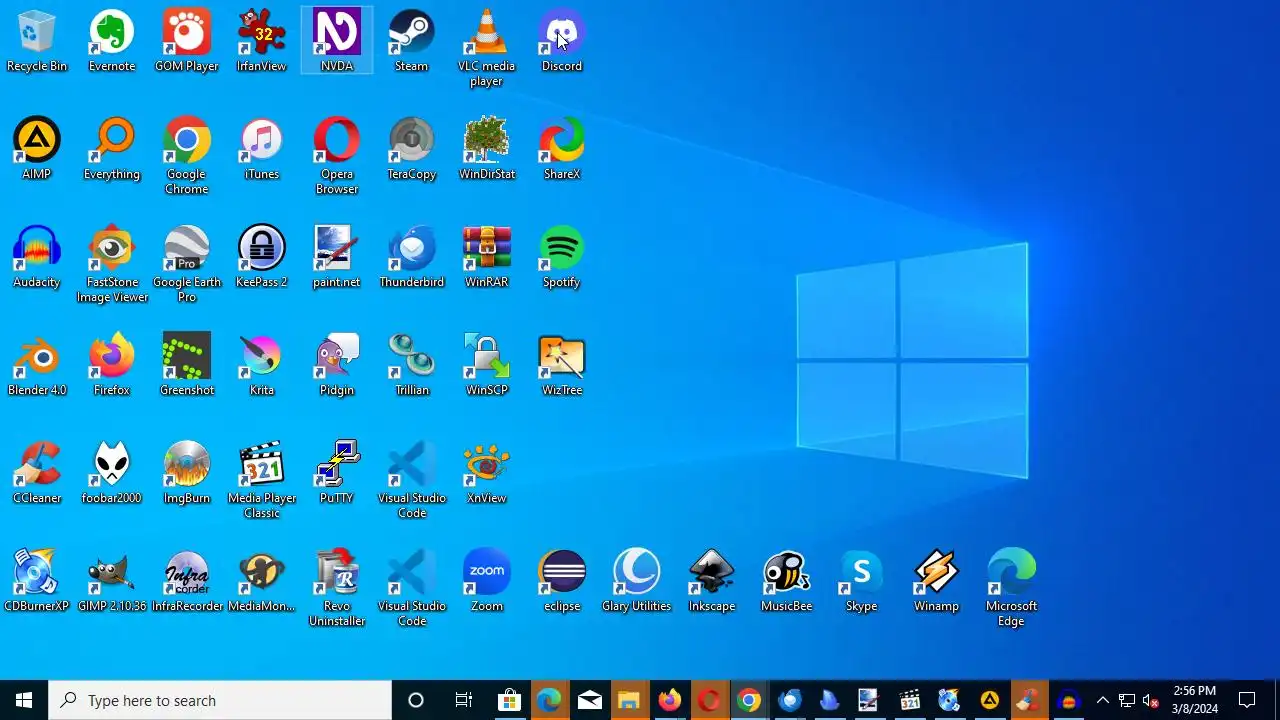Expand the hidden system tray icons
The height and width of the screenshot is (720, 1280).
[1102, 700]
